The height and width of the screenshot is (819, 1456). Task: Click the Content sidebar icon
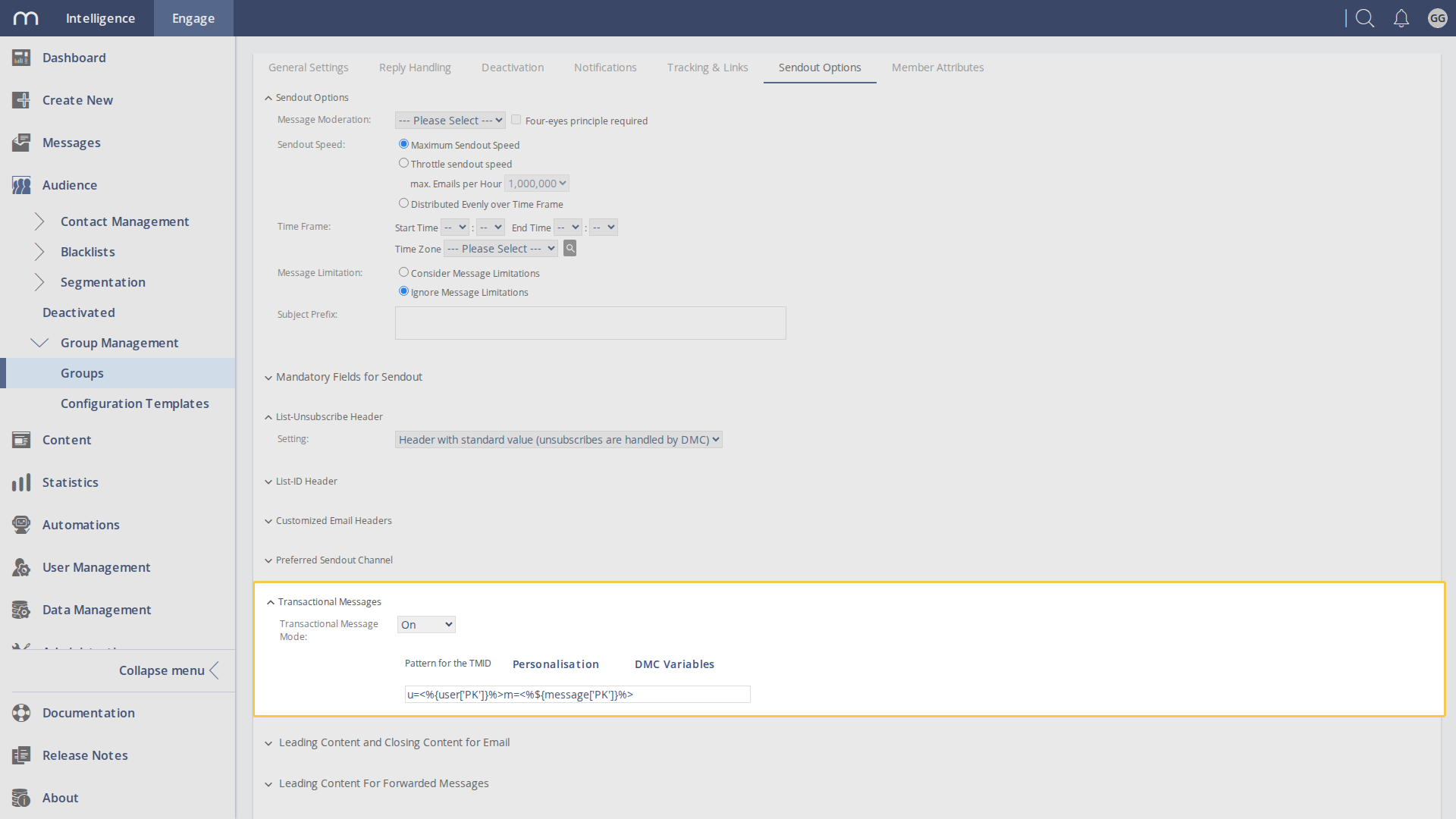click(x=21, y=440)
